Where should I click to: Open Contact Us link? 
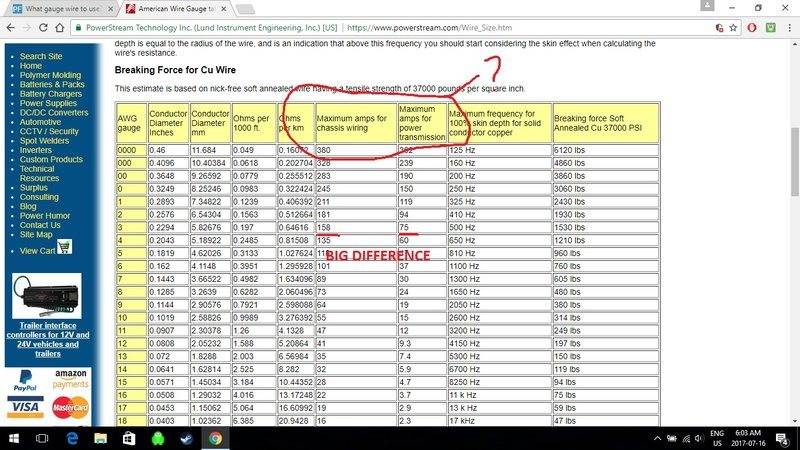coord(40,225)
